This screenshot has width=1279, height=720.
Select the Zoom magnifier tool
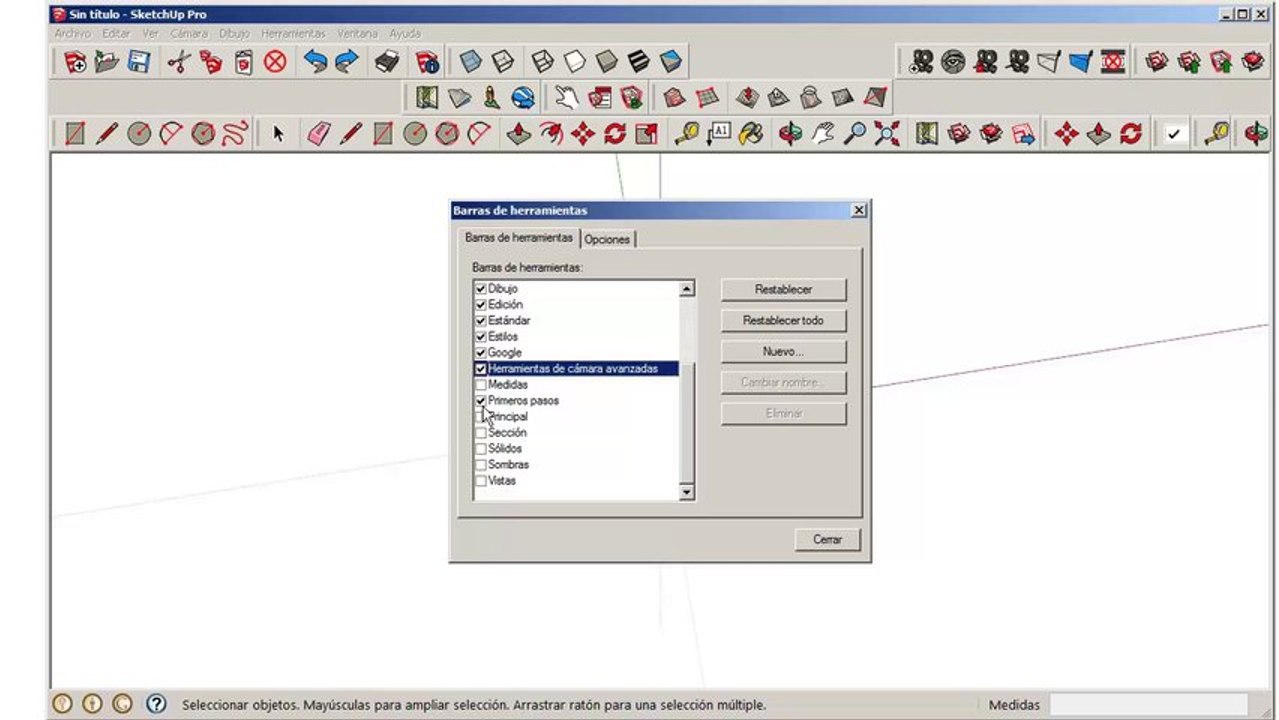point(854,133)
